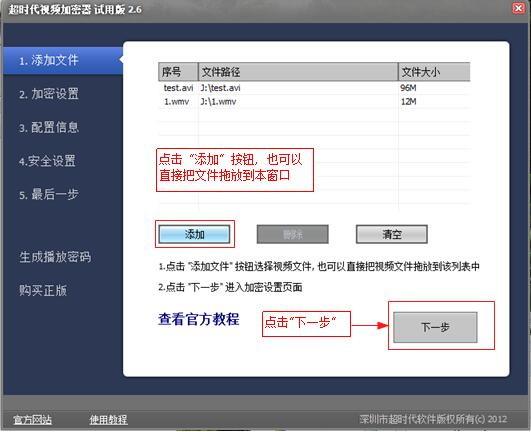This screenshot has height=432, width=531.
Task: Jump to step 5. 最后一步
Action: click(49, 194)
